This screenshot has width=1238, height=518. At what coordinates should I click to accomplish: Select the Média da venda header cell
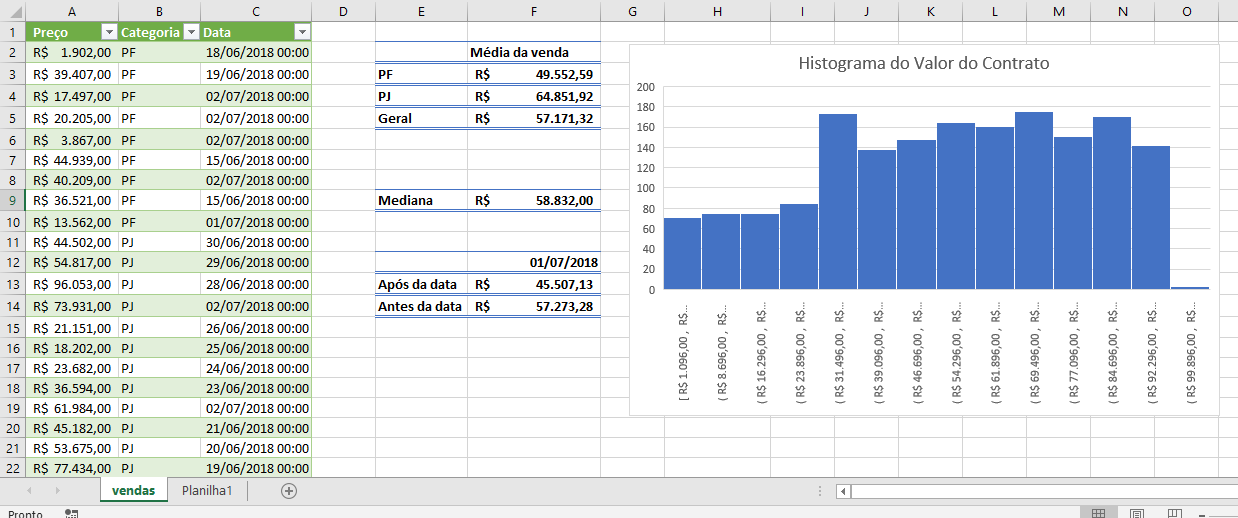coord(534,52)
